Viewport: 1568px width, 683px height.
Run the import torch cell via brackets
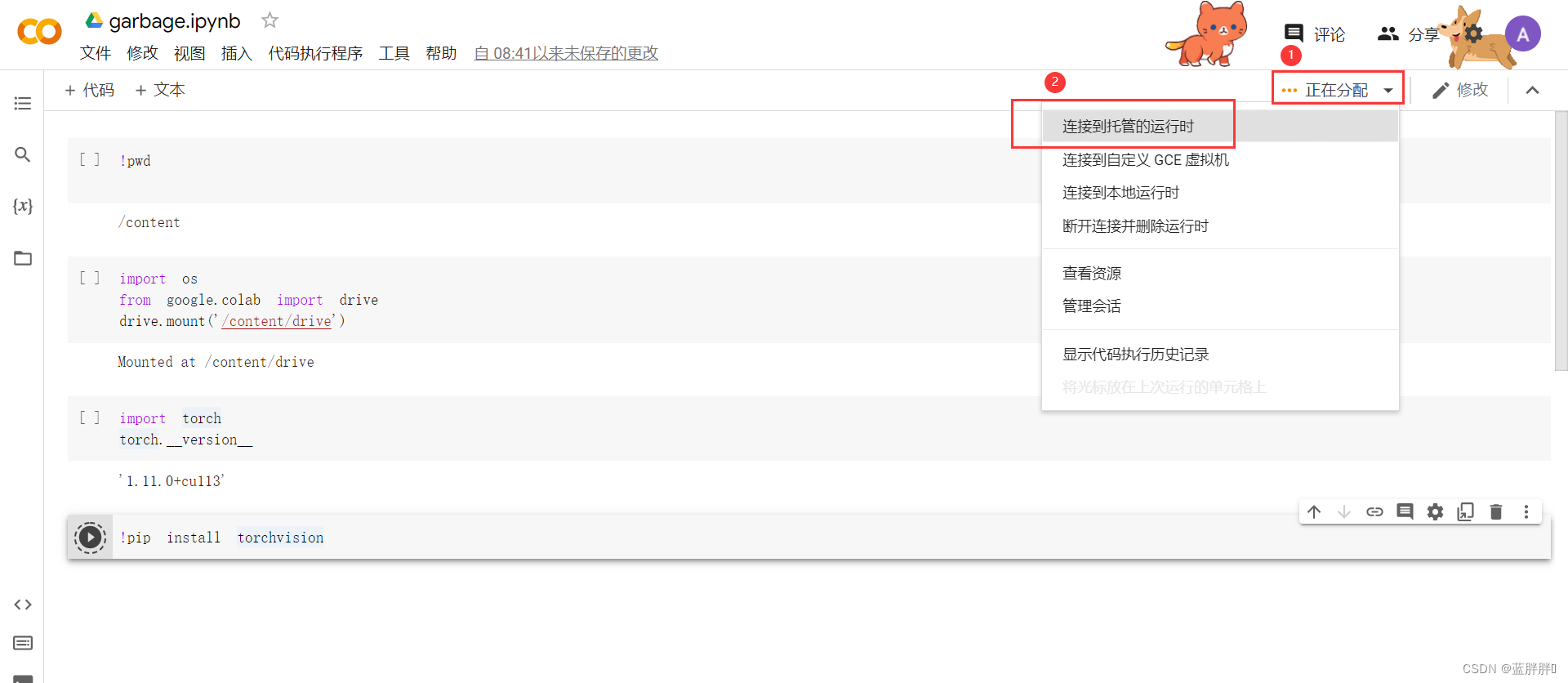(x=90, y=418)
